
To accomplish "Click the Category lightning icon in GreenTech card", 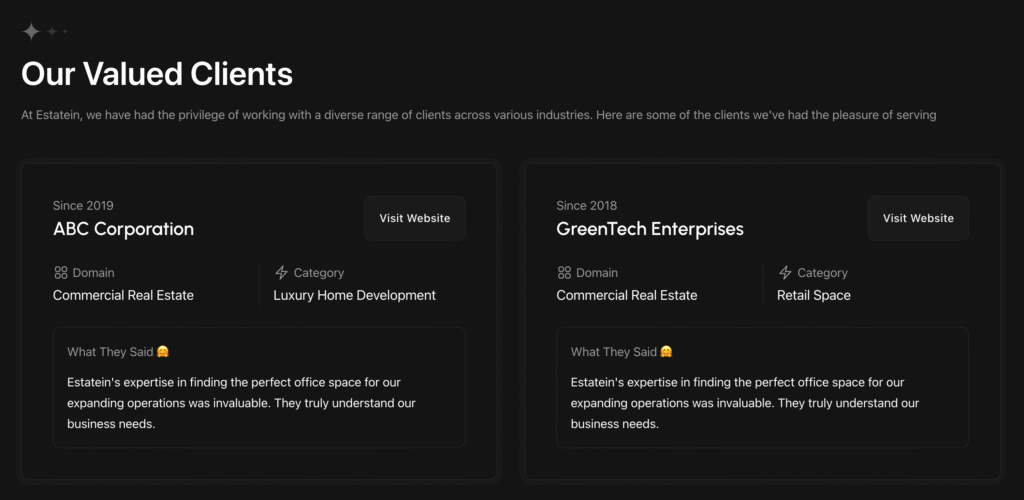I will click(x=785, y=273).
